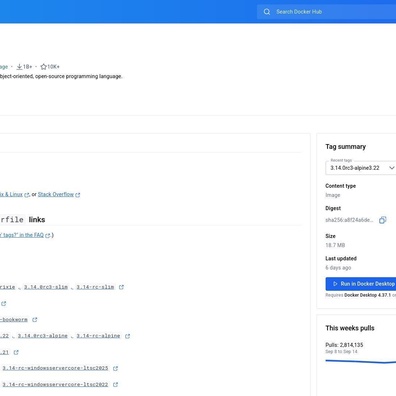The image size is (396, 396).
Task: Expand the Recent tags dropdown
Action: click(x=361, y=168)
